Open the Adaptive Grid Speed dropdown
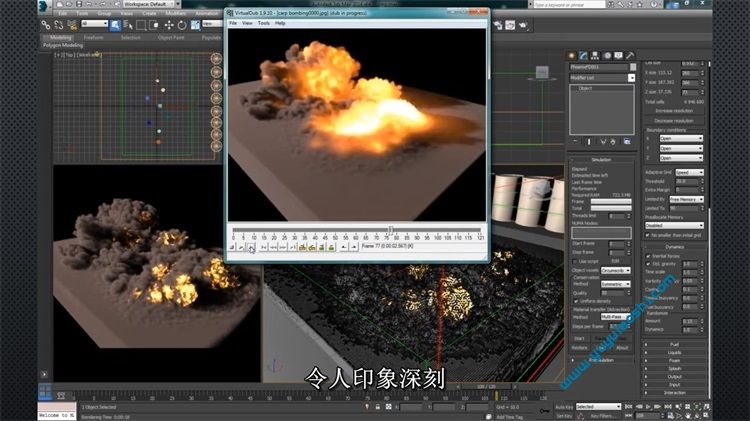The image size is (750, 421). coord(689,172)
